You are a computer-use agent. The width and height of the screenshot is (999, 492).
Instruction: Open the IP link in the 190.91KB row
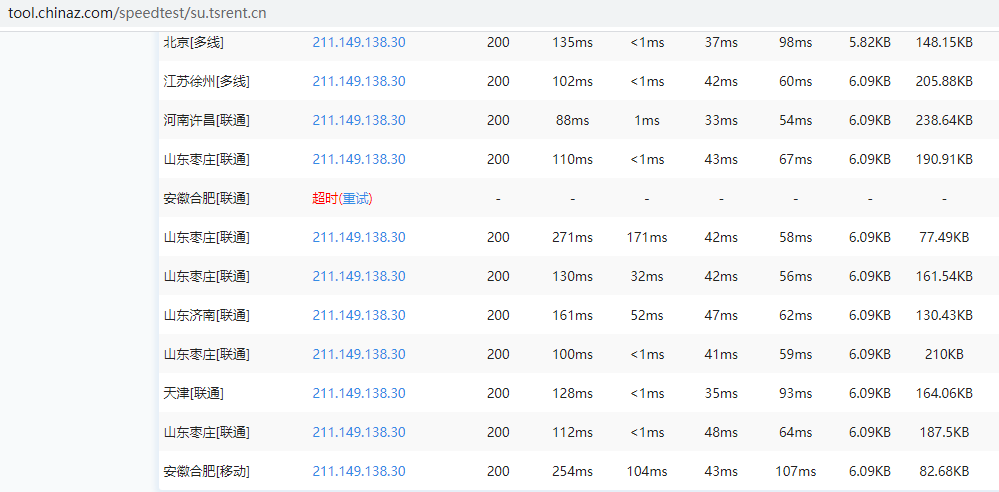[359, 159]
